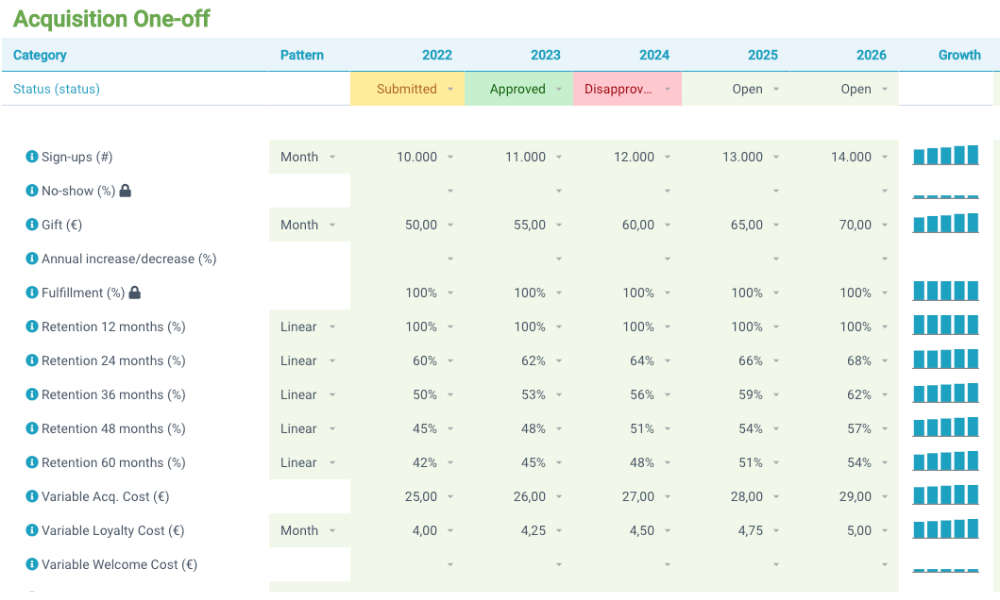This screenshot has height=600, width=1000.
Task: Select the red Disapproved status cell
Action: (626, 89)
